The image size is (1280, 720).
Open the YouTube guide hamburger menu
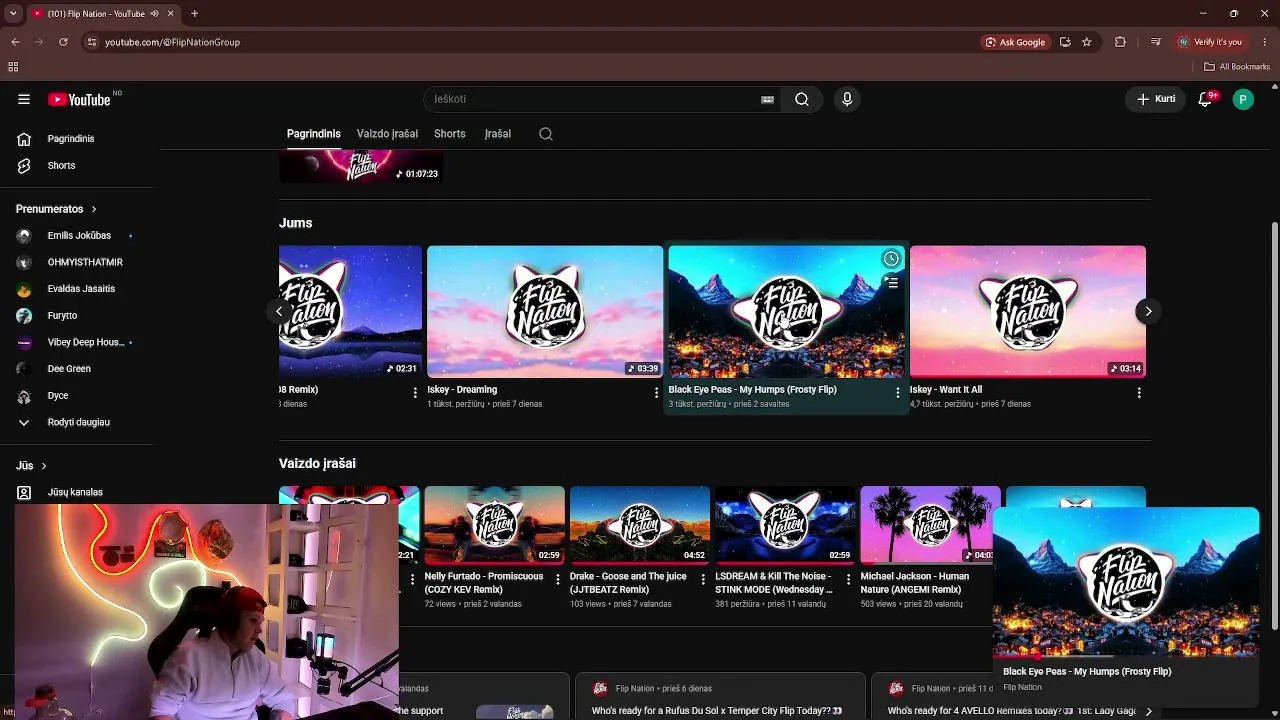(24, 99)
